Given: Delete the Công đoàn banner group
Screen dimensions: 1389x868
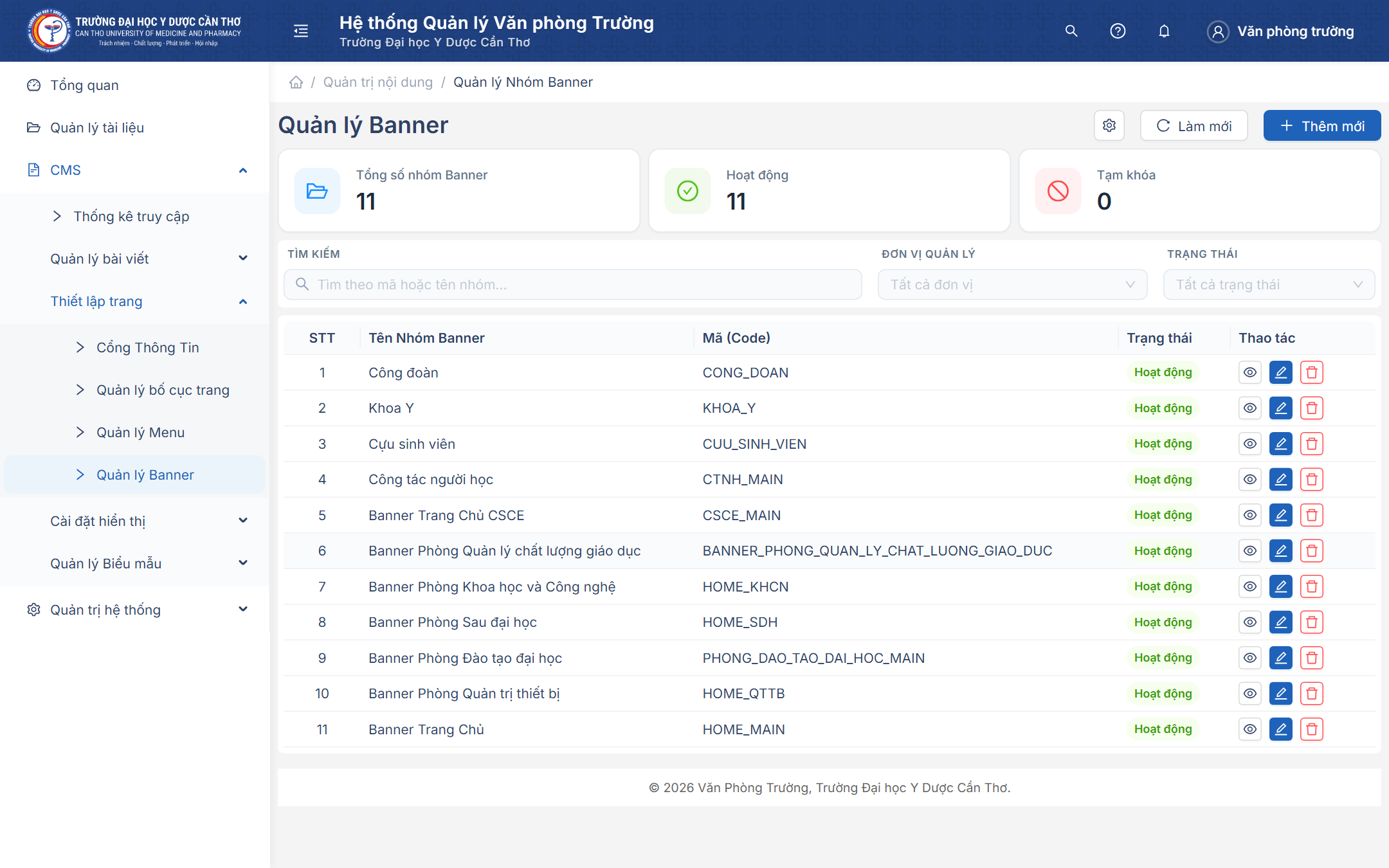Looking at the screenshot, I should click(1312, 372).
